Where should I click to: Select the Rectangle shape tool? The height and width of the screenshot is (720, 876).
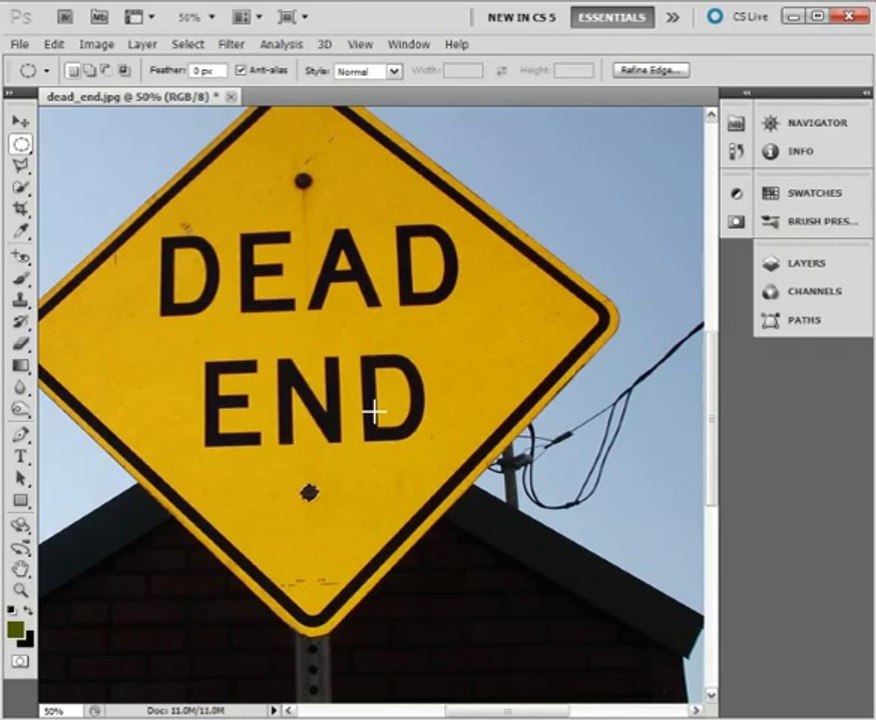click(x=21, y=500)
